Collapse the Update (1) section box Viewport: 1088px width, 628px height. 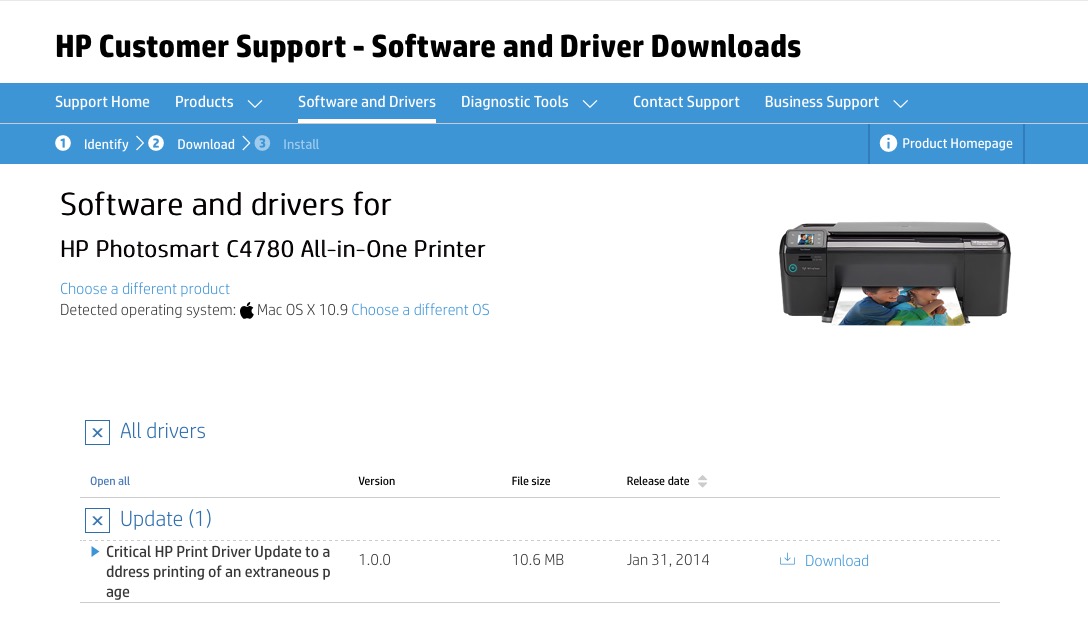[97, 520]
